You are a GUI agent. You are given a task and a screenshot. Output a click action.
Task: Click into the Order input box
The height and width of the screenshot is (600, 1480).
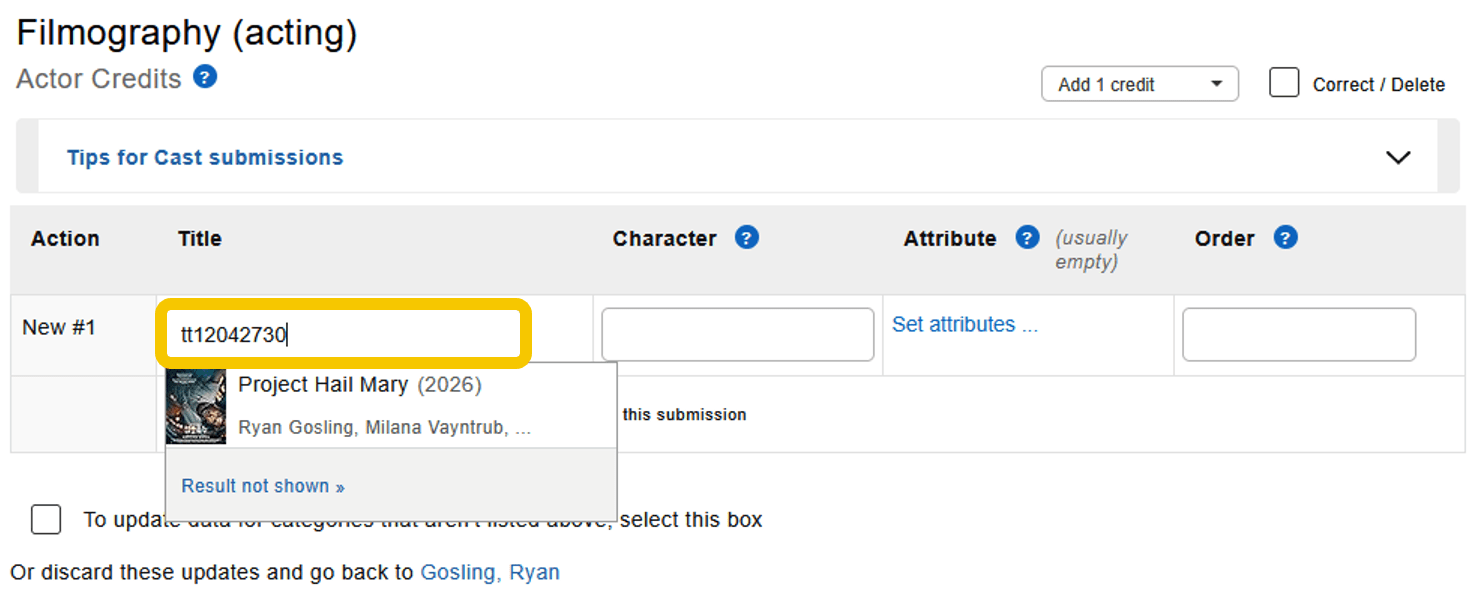click(1298, 335)
